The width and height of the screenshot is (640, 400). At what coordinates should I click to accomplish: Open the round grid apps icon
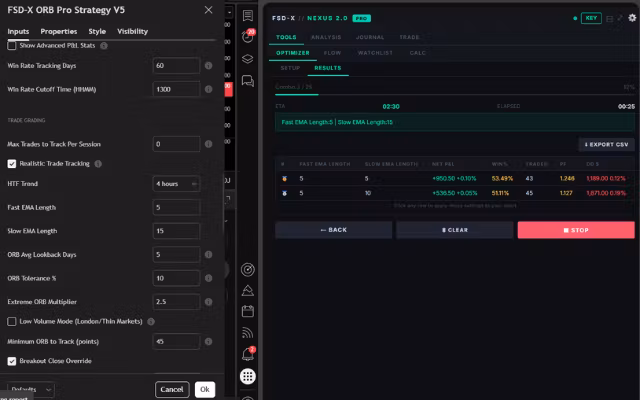click(x=247, y=376)
